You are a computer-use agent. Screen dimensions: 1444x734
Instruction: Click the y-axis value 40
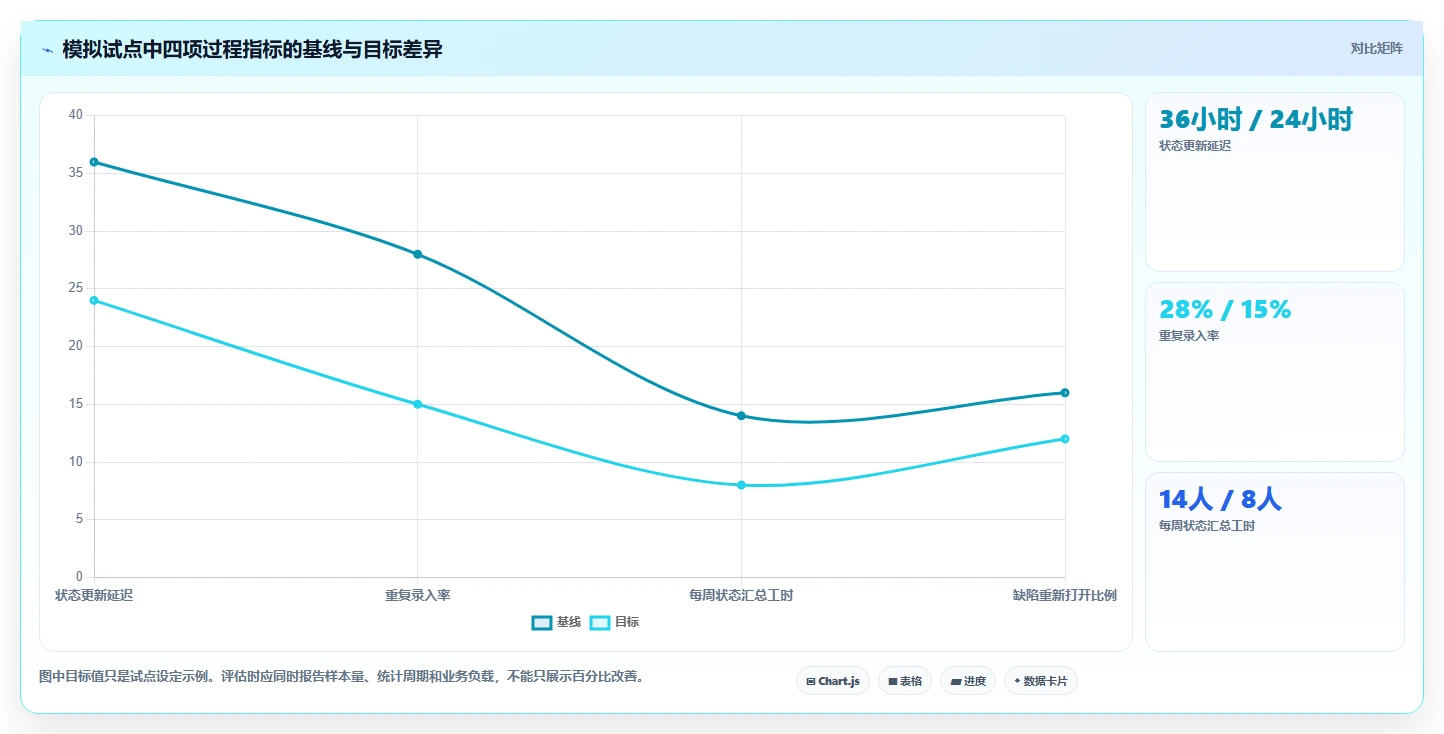tap(76, 115)
